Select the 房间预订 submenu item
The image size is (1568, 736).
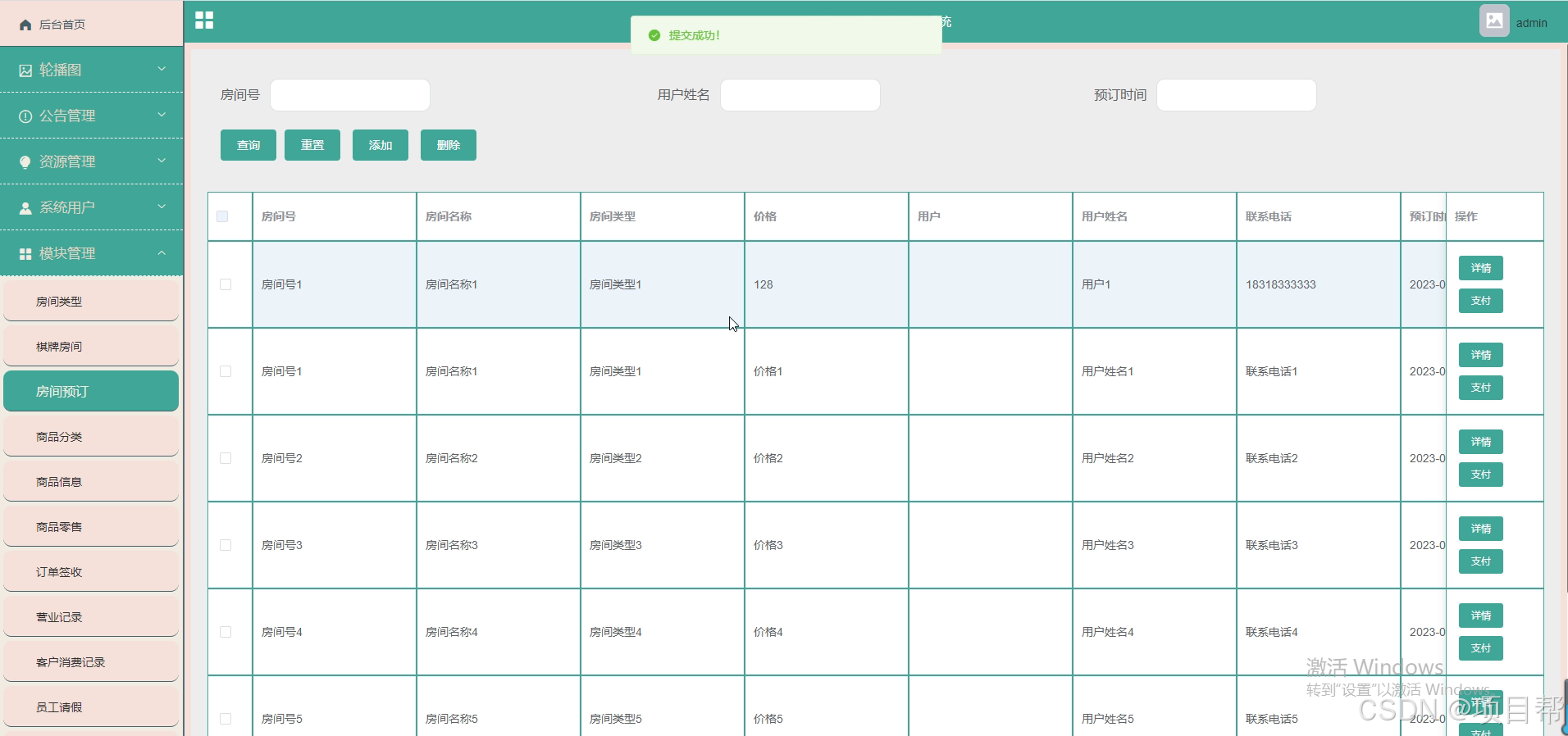click(91, 392)
